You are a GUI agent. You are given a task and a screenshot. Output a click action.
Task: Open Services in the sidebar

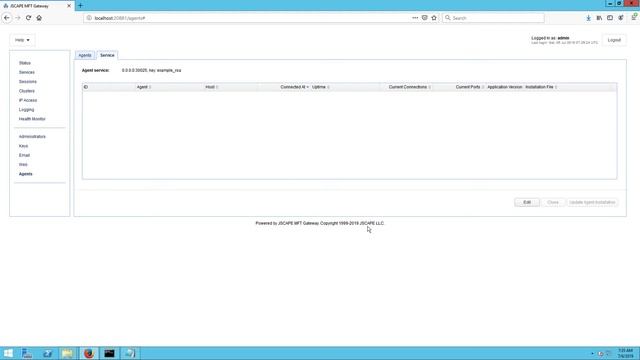[x=27, y=72]
